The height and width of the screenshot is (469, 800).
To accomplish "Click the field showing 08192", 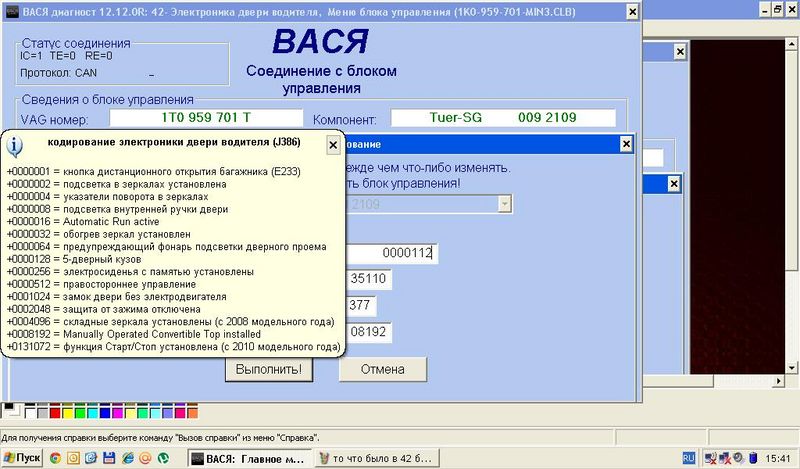I will click(x=368, y=332).
